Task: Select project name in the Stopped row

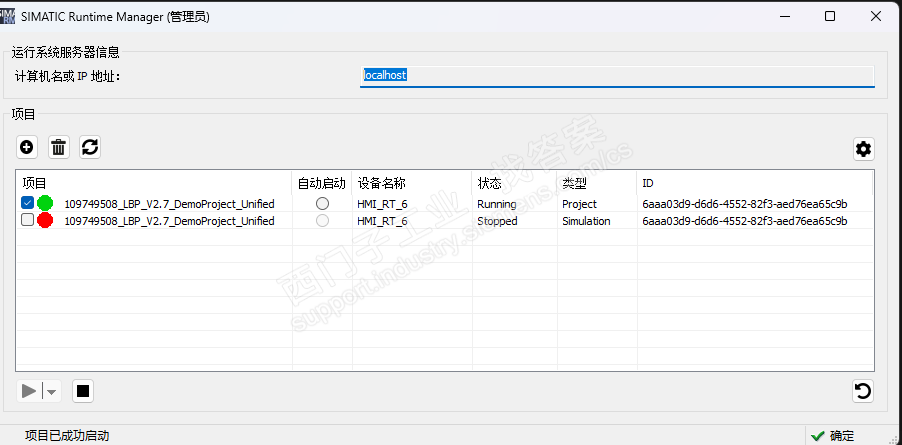Action: (x=169, y=221)
